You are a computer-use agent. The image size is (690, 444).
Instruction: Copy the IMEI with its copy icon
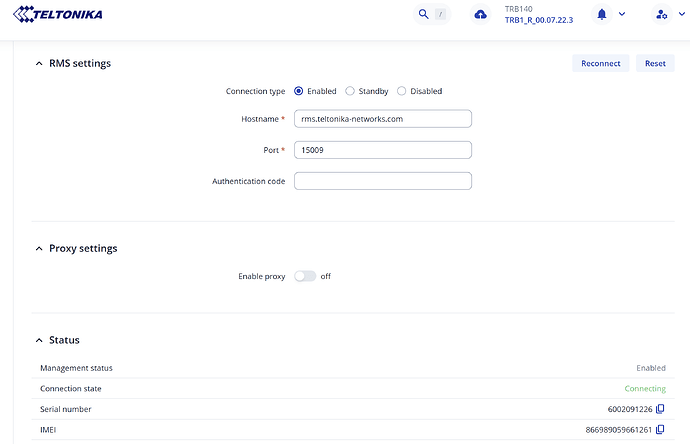(x=660, y=429)
